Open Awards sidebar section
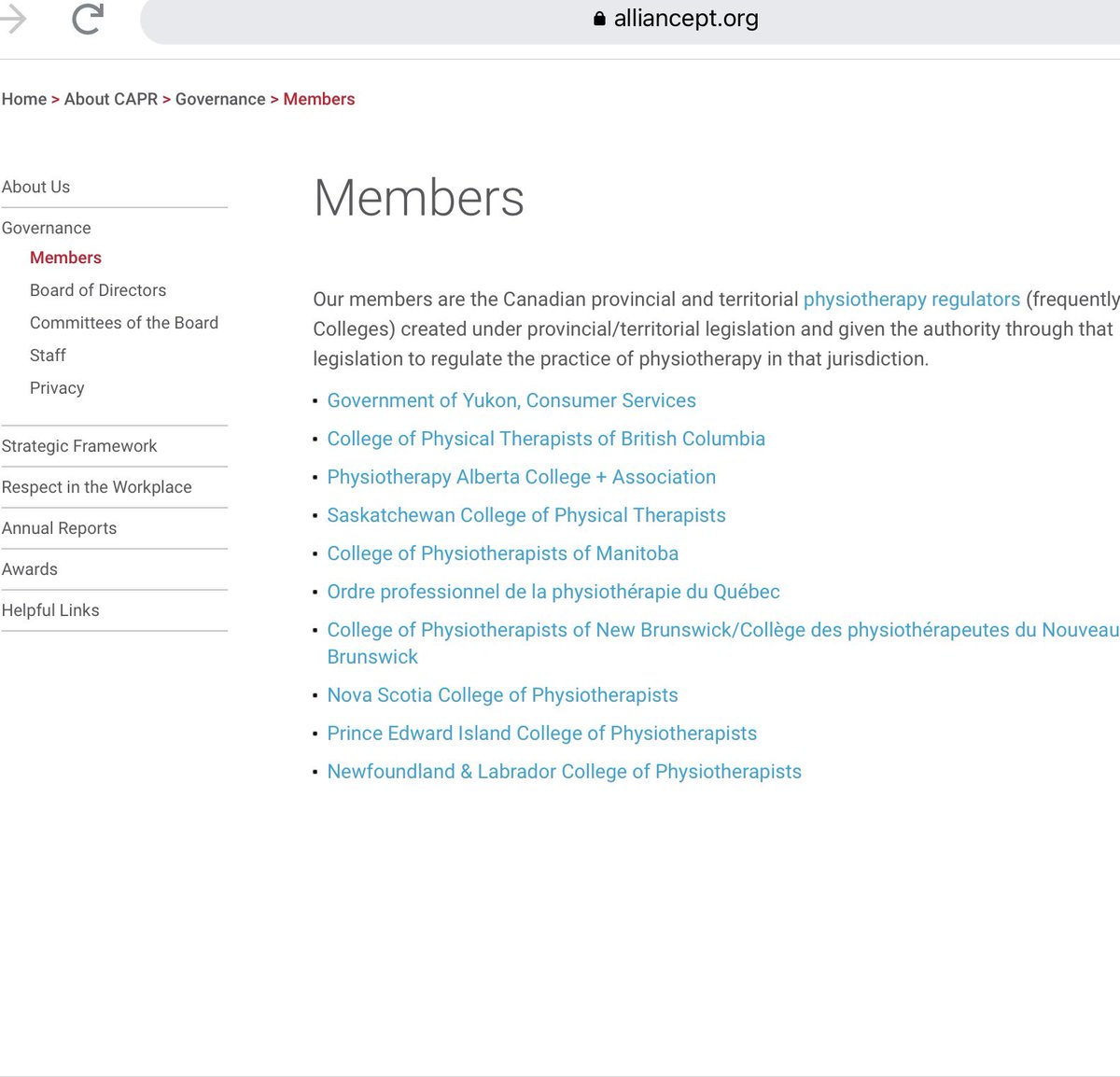 click(30, 569)
